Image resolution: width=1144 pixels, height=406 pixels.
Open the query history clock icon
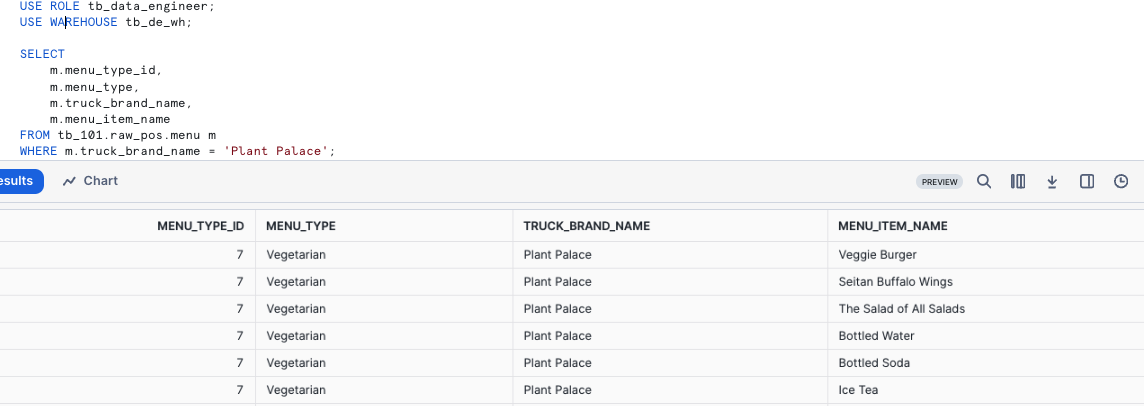1121,181
